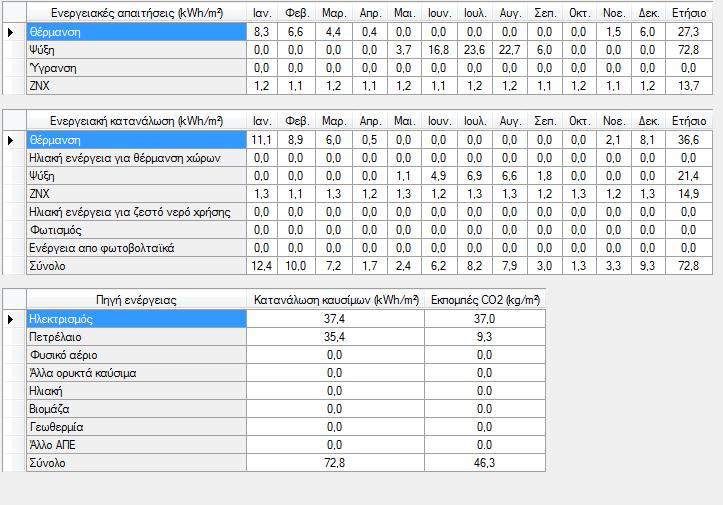Screen dimensions: 723x505
Task: Select the ΖΝΧ row label in the Ενεργειακή κατανάλωση table
Action: 136,194
